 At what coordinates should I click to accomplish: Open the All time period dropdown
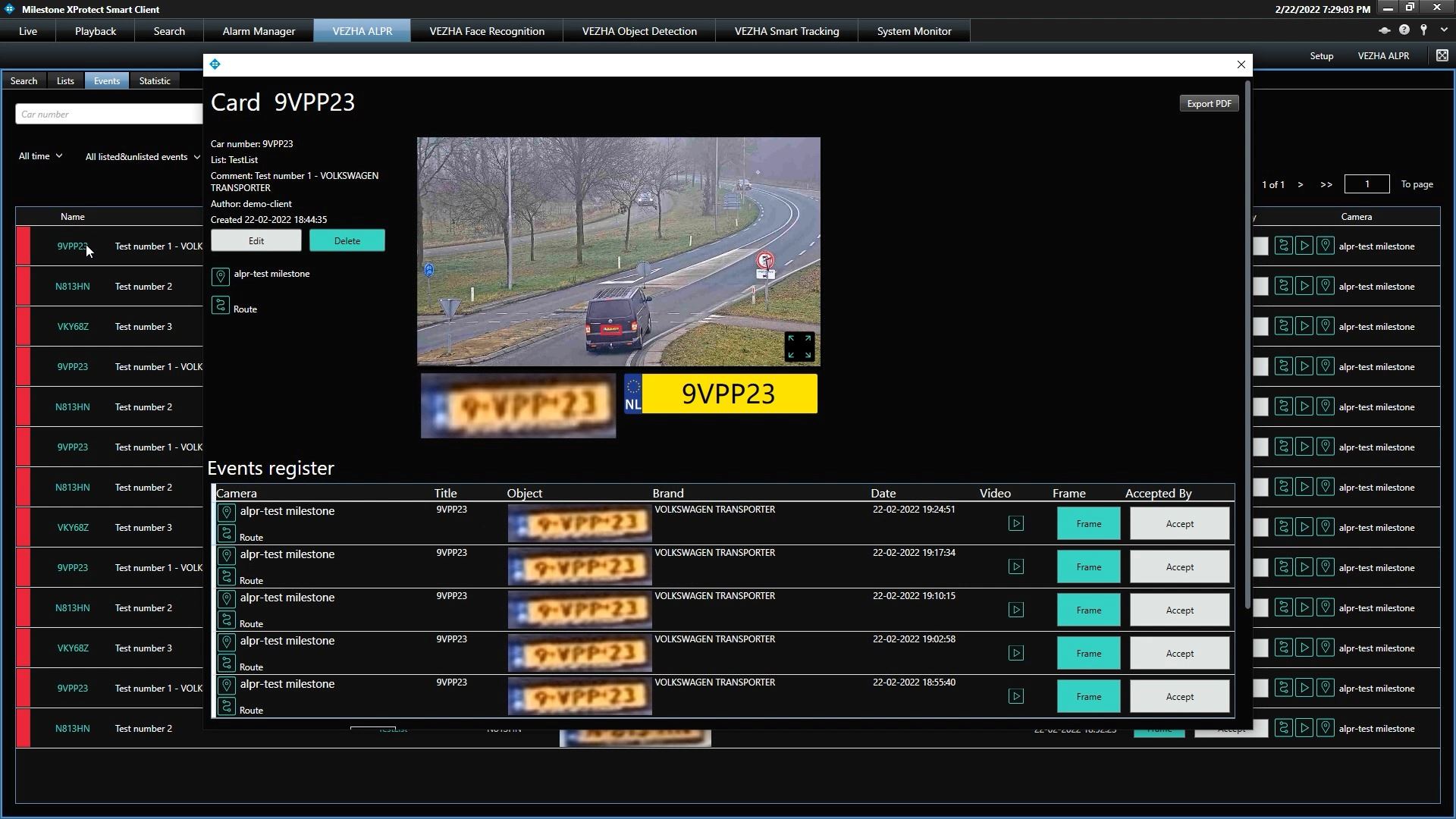(41, 156)
